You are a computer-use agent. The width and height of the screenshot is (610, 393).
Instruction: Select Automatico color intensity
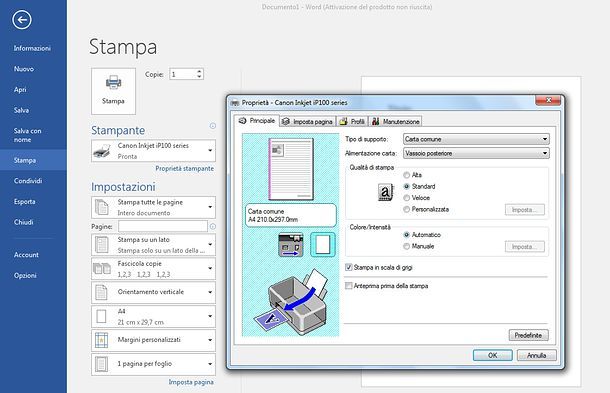click(407, 235)
